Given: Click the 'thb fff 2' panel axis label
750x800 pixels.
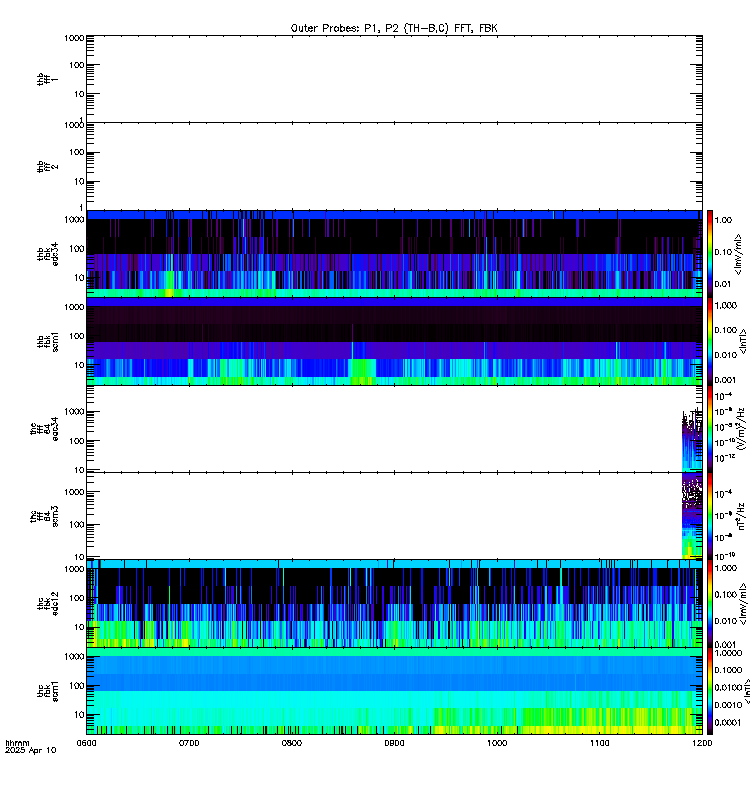Looking at the screenshot, I should (x=47, y=166).
